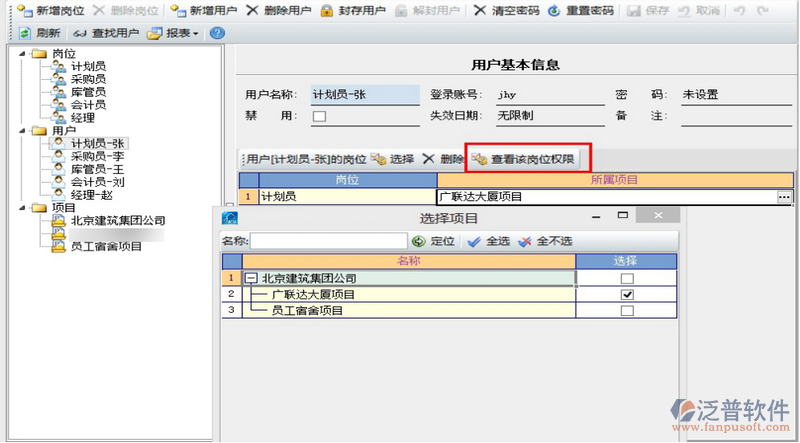This screenshot has height=443, width=800.
Task: Click the 用户名称 input field
Action: (x=365, y=95)
